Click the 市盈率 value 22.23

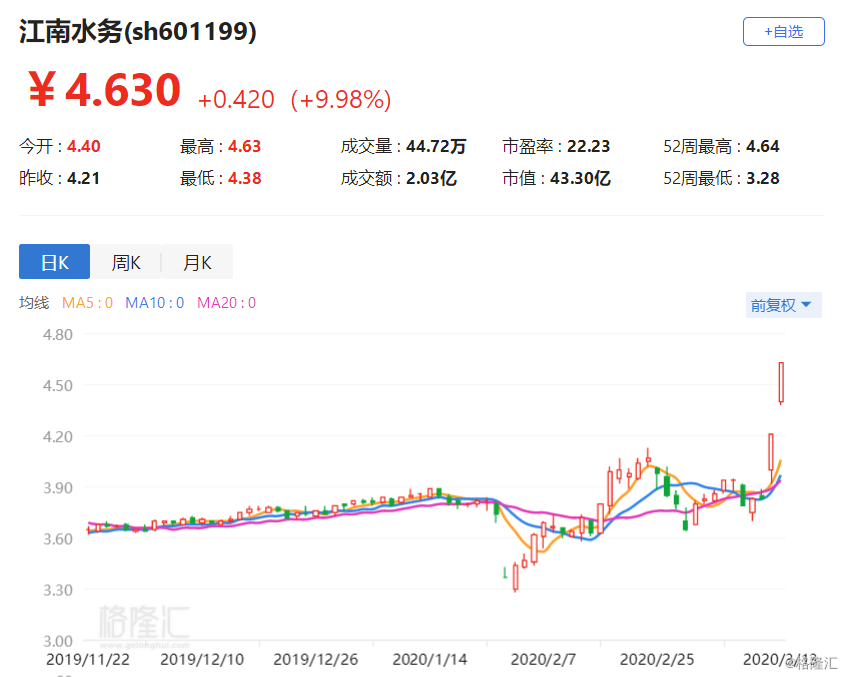[588, 146]
